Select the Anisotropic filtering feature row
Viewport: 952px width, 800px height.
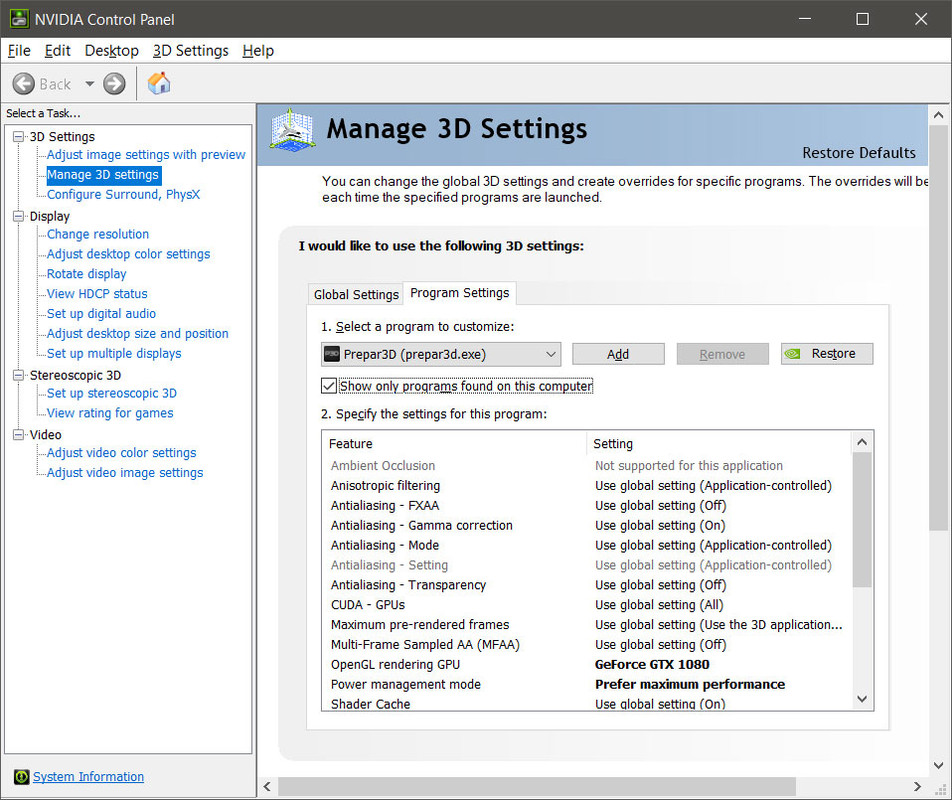(586, 486)
